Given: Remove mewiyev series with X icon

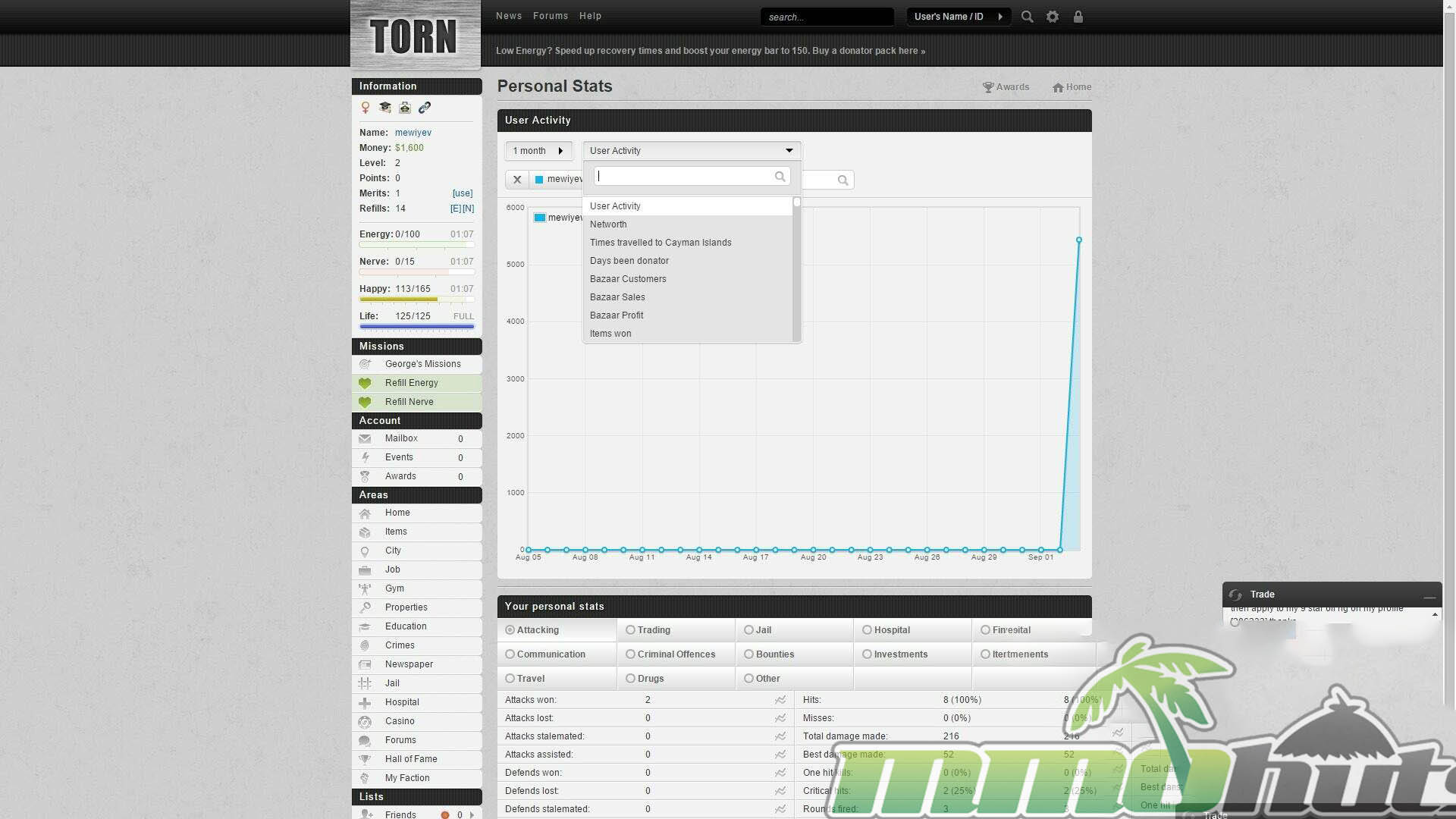Looking at the screenshot, I should [517, 180].
